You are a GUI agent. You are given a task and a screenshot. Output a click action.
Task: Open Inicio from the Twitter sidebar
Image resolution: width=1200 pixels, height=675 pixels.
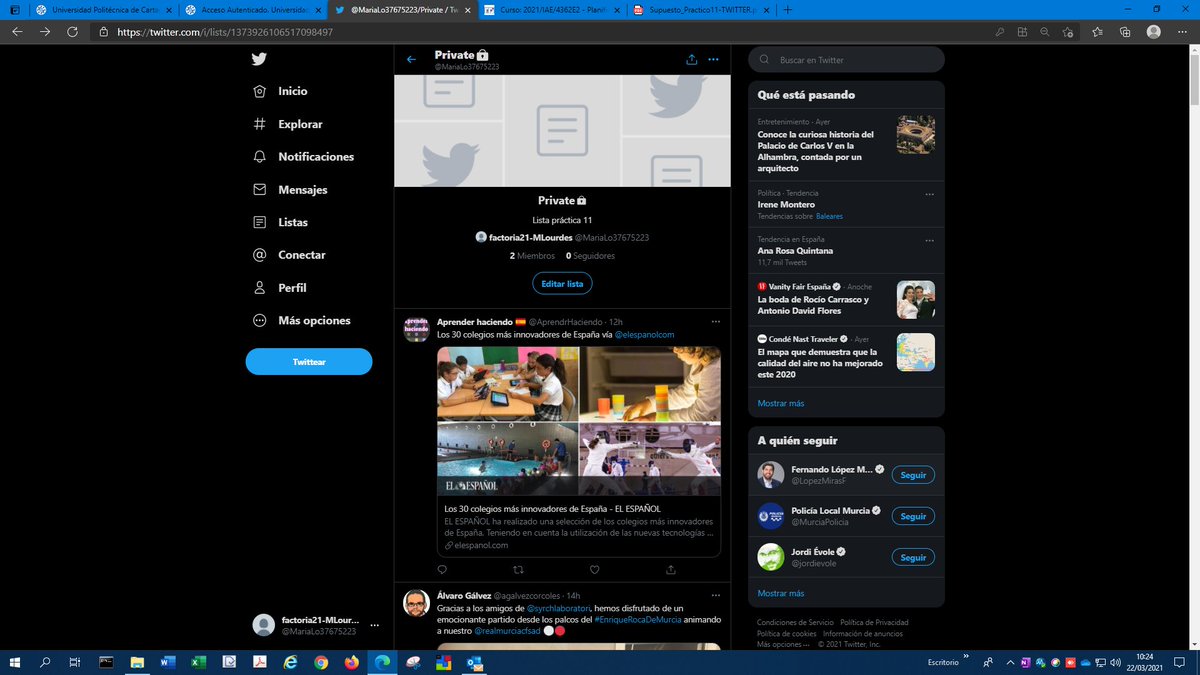pos(280,91)
